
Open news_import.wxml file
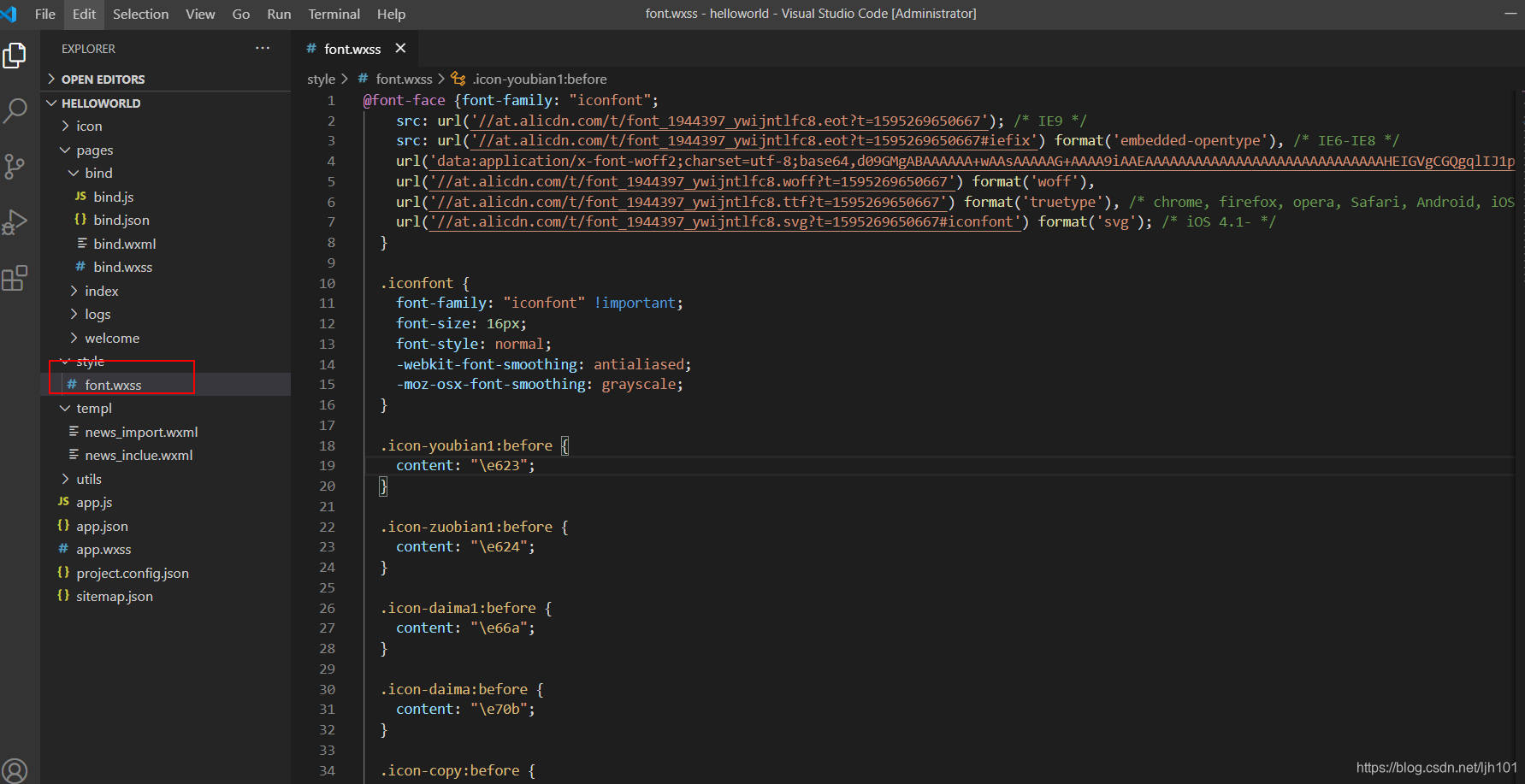141,432
